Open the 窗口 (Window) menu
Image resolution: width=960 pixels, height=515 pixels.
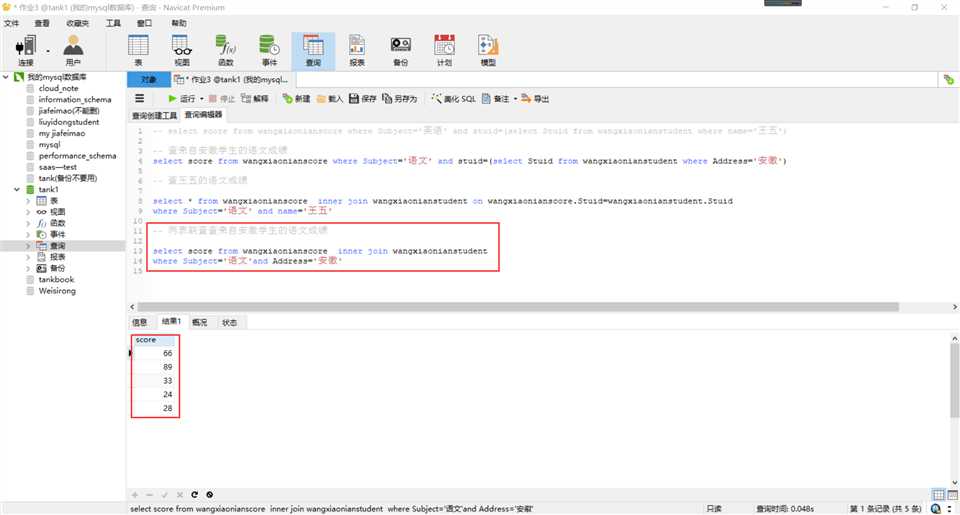pyautogui.click(x=144, y=23)
